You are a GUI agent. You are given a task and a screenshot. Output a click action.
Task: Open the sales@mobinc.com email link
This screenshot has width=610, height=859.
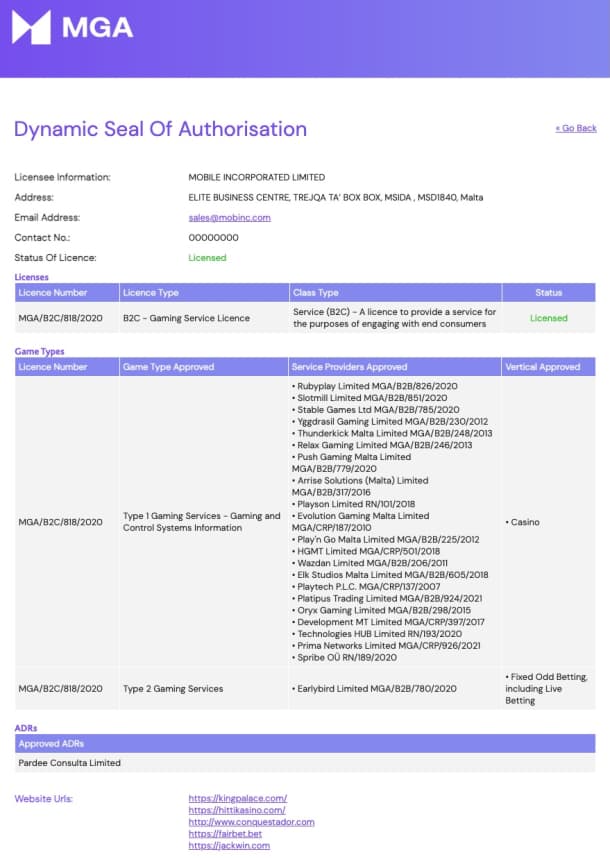coord(230,217)
